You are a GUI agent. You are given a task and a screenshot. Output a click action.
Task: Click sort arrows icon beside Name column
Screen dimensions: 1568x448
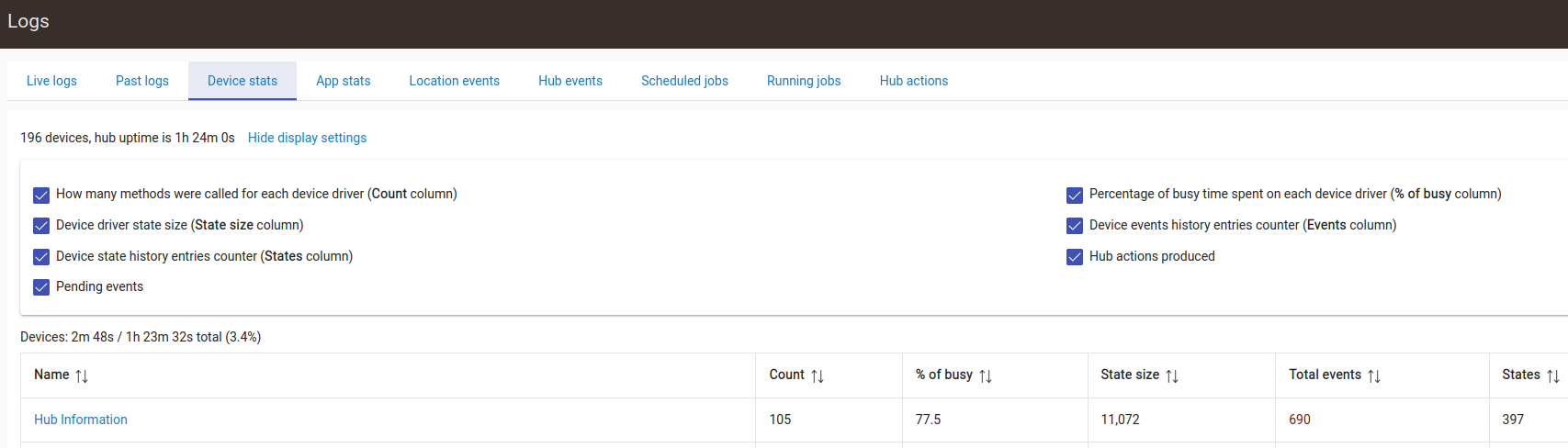82,375
